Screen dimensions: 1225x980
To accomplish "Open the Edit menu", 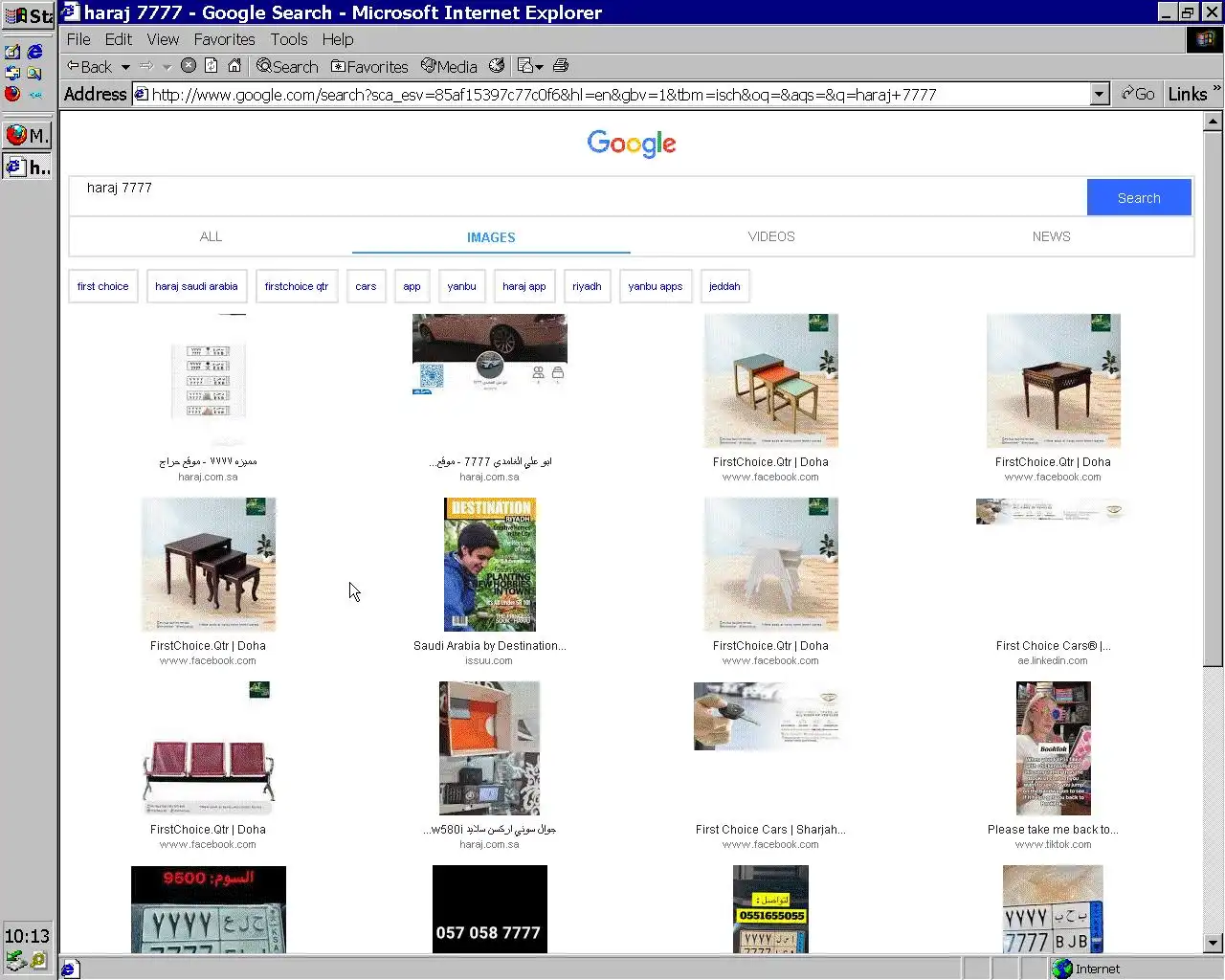I will click(119, 39).
